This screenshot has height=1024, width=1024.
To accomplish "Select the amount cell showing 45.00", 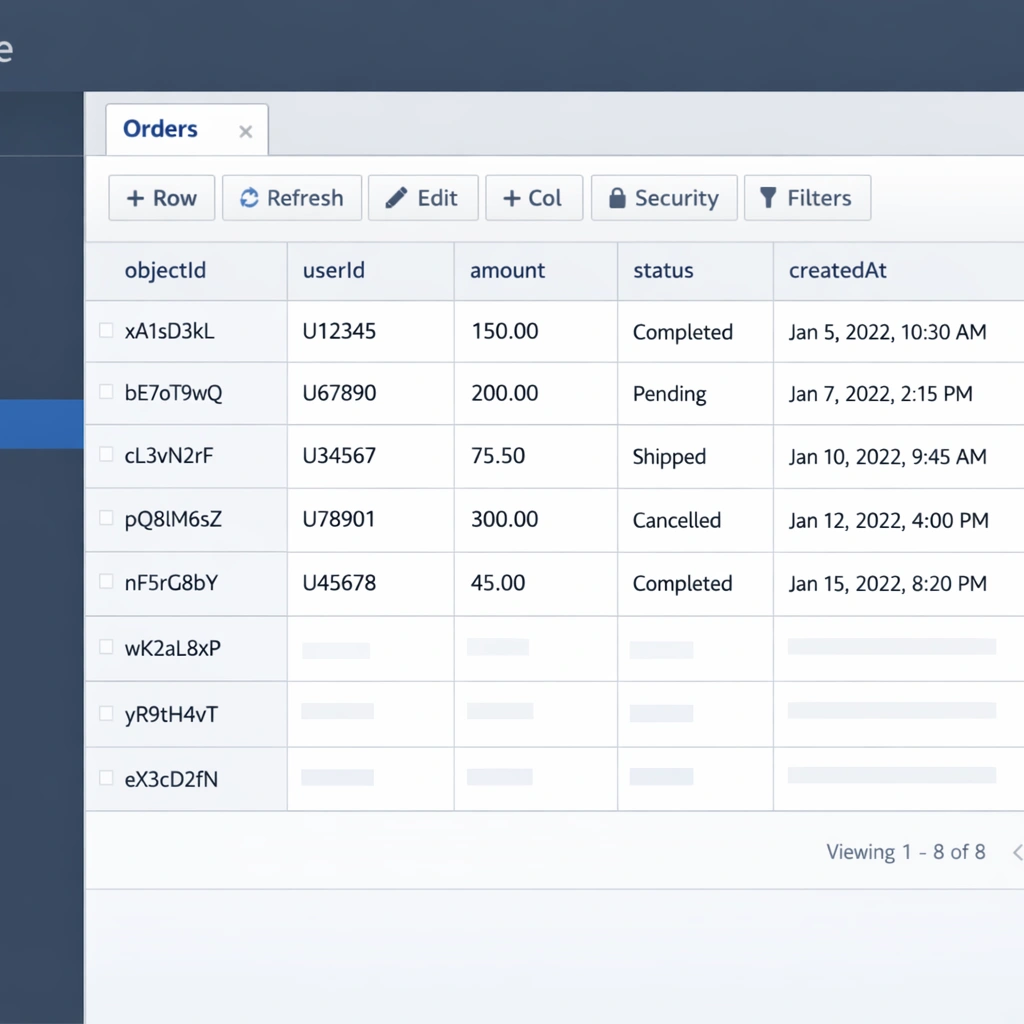I will [x=498, y=583].
